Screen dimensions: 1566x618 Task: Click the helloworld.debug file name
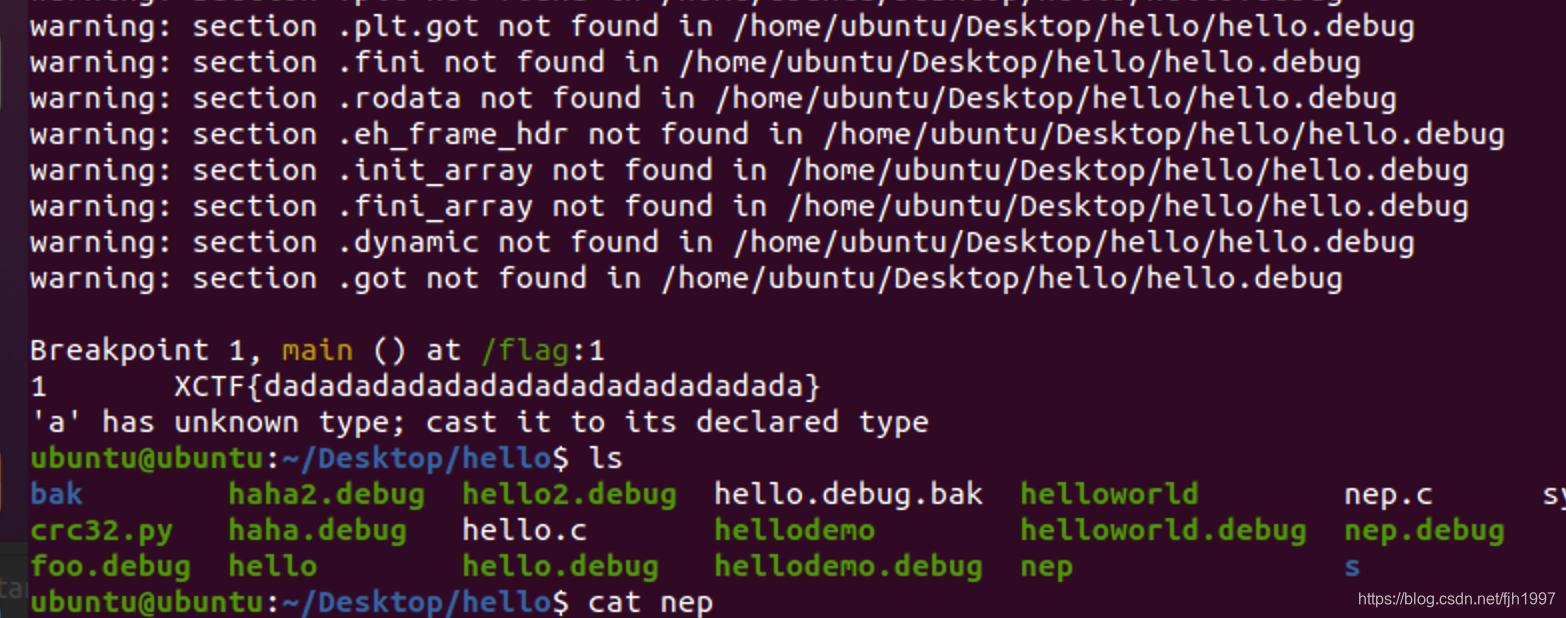tap(1163, 530)
